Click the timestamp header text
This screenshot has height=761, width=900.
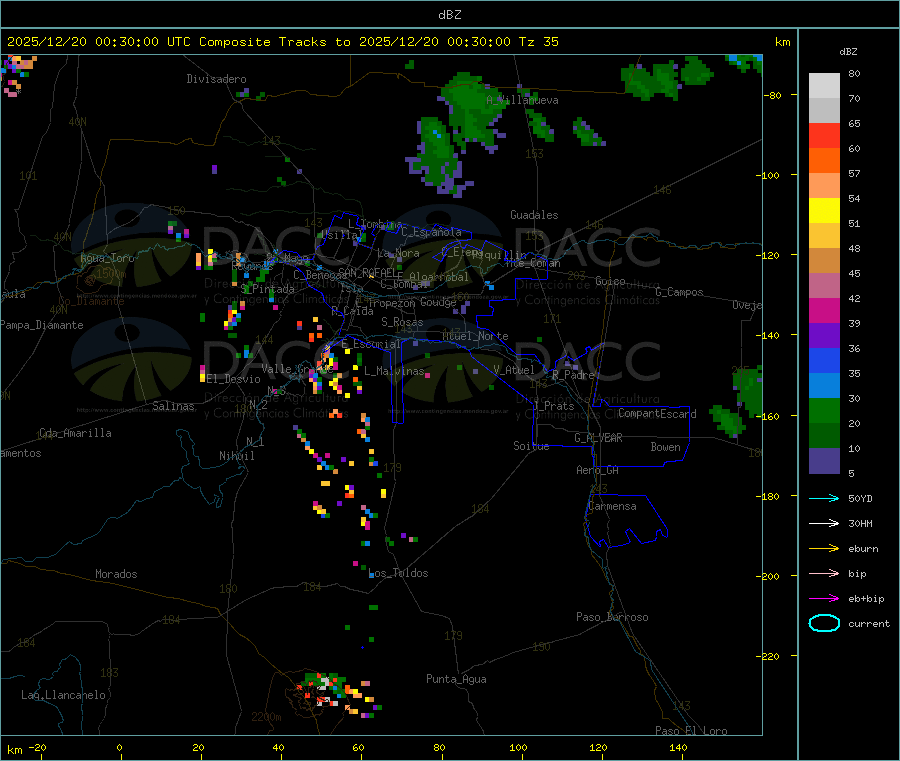pos(282,42)
